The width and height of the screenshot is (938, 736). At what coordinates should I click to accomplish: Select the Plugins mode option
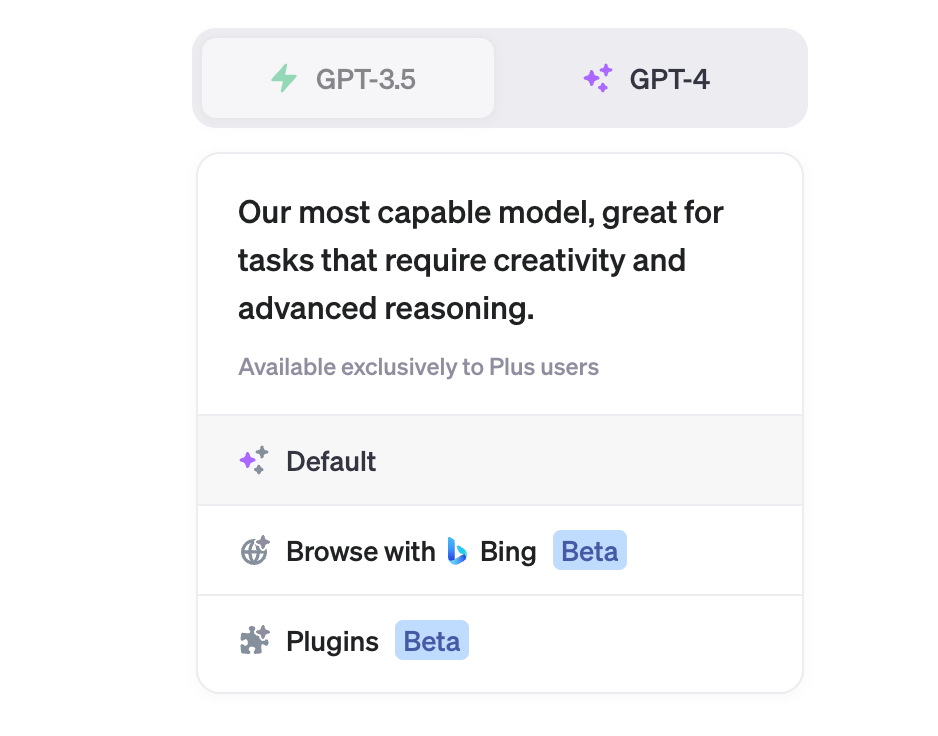(x=500, y=641)
